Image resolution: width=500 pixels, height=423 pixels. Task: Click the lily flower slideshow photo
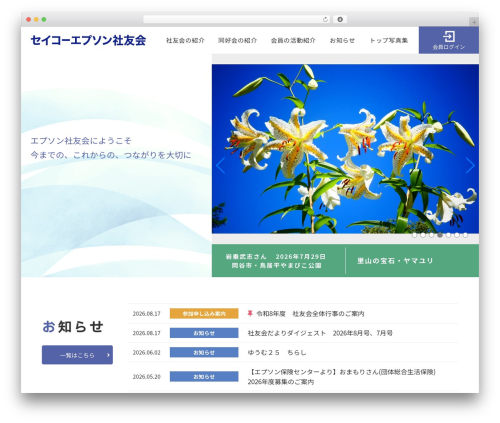pyautogui.click(x=345, y=149)
